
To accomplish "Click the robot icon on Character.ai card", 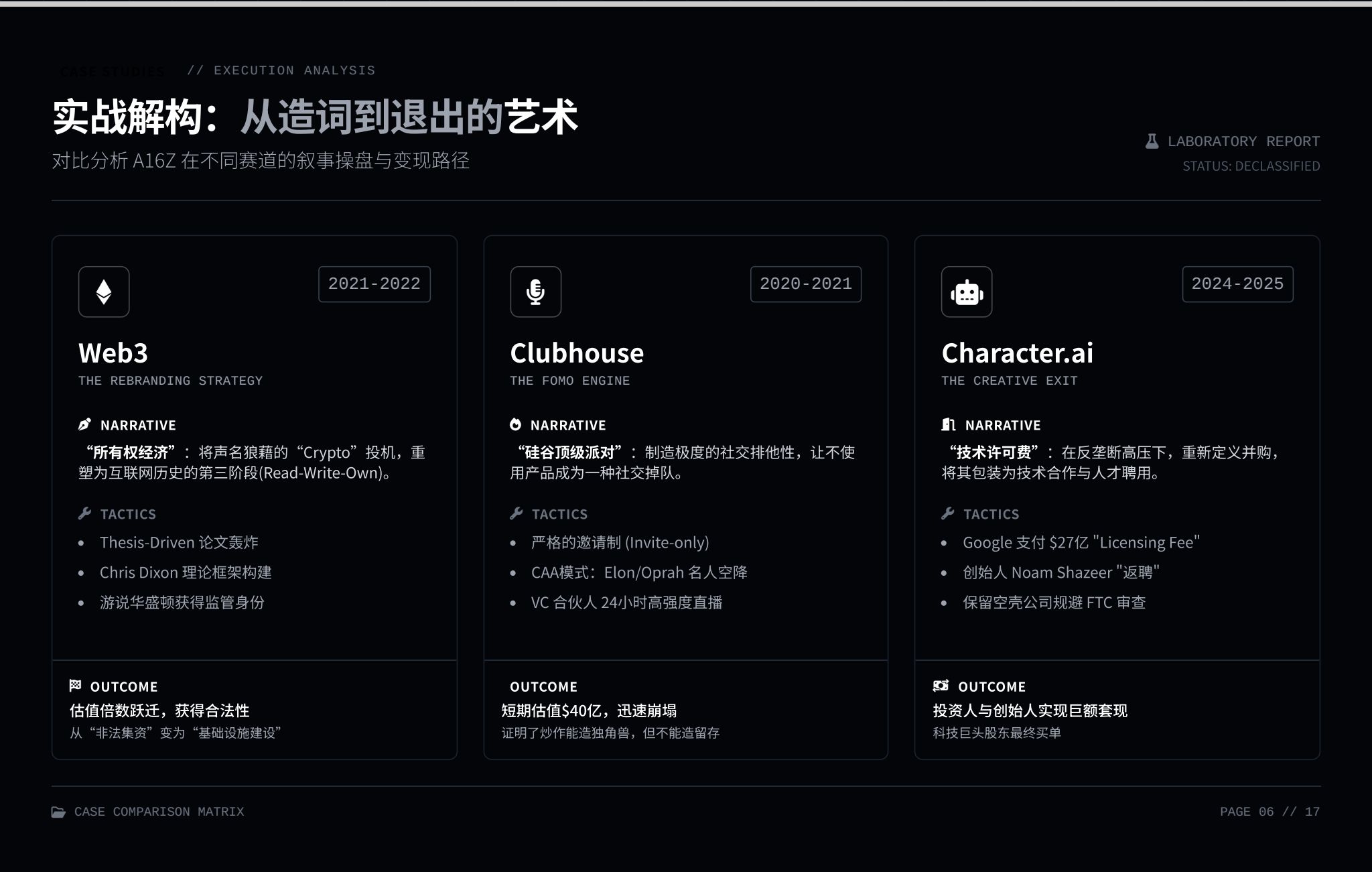I will click(966, 292).
